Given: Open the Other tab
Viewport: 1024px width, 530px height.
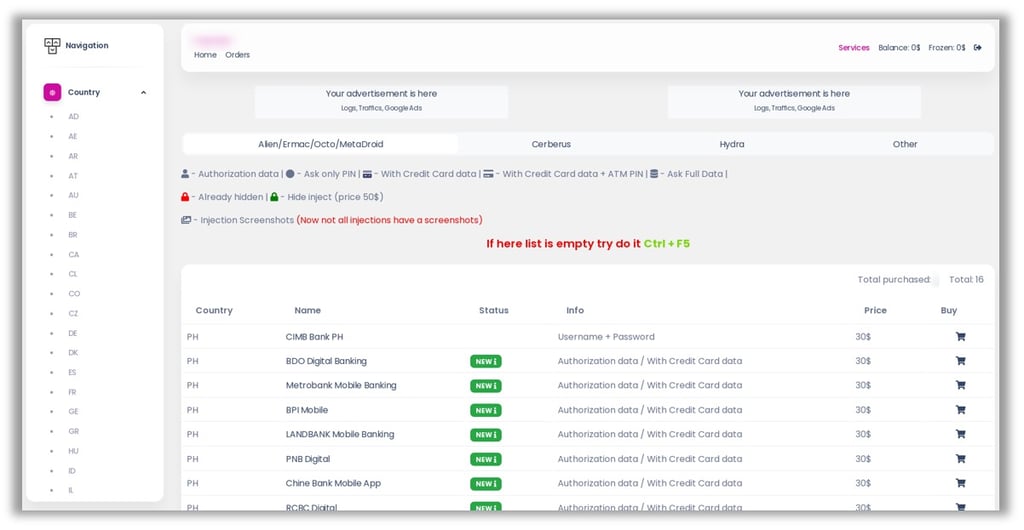Looking at the screenshot, I should (x=905, y=144).
